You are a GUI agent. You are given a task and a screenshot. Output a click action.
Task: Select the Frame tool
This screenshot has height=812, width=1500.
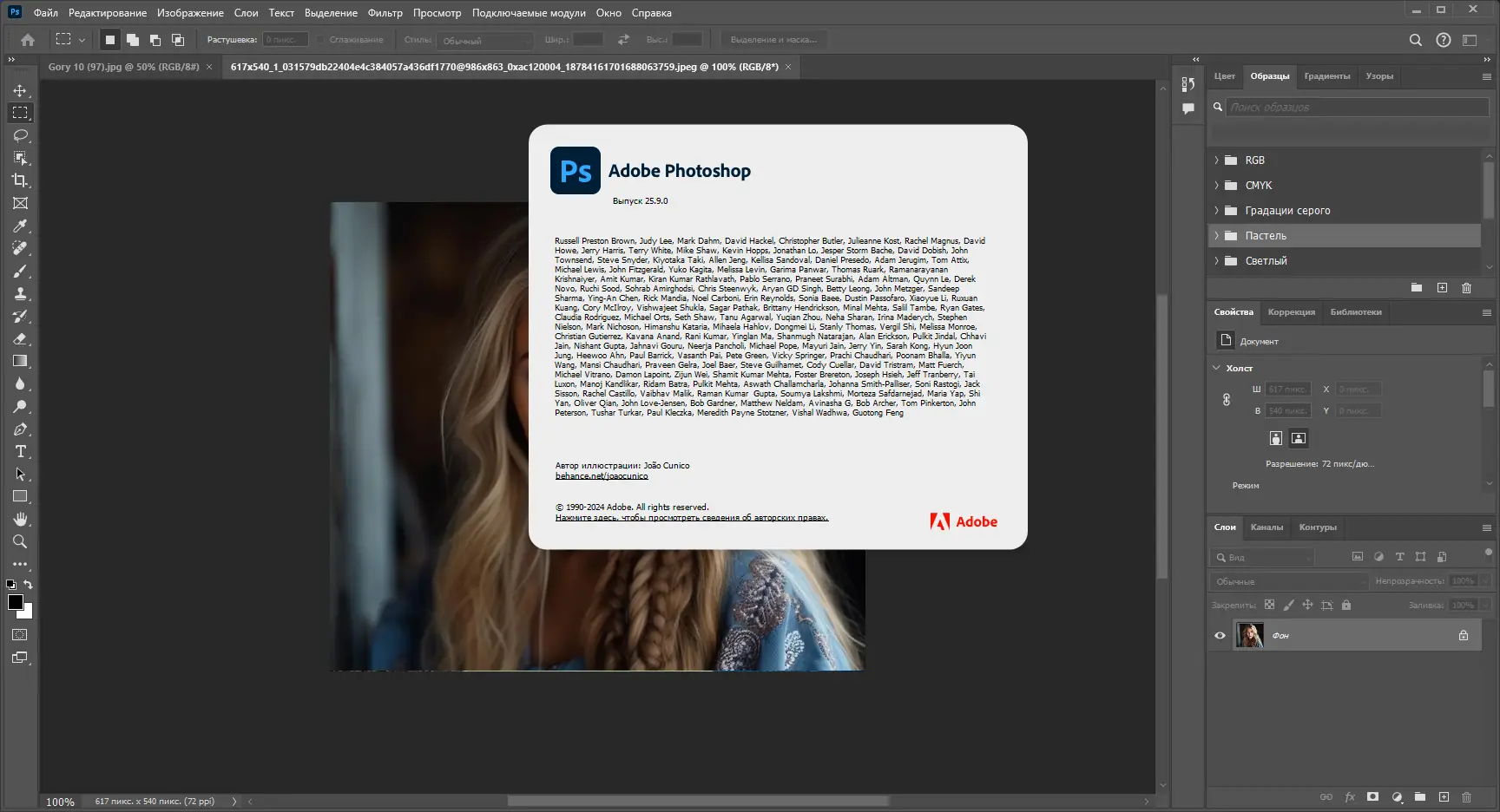click(20, 203)
